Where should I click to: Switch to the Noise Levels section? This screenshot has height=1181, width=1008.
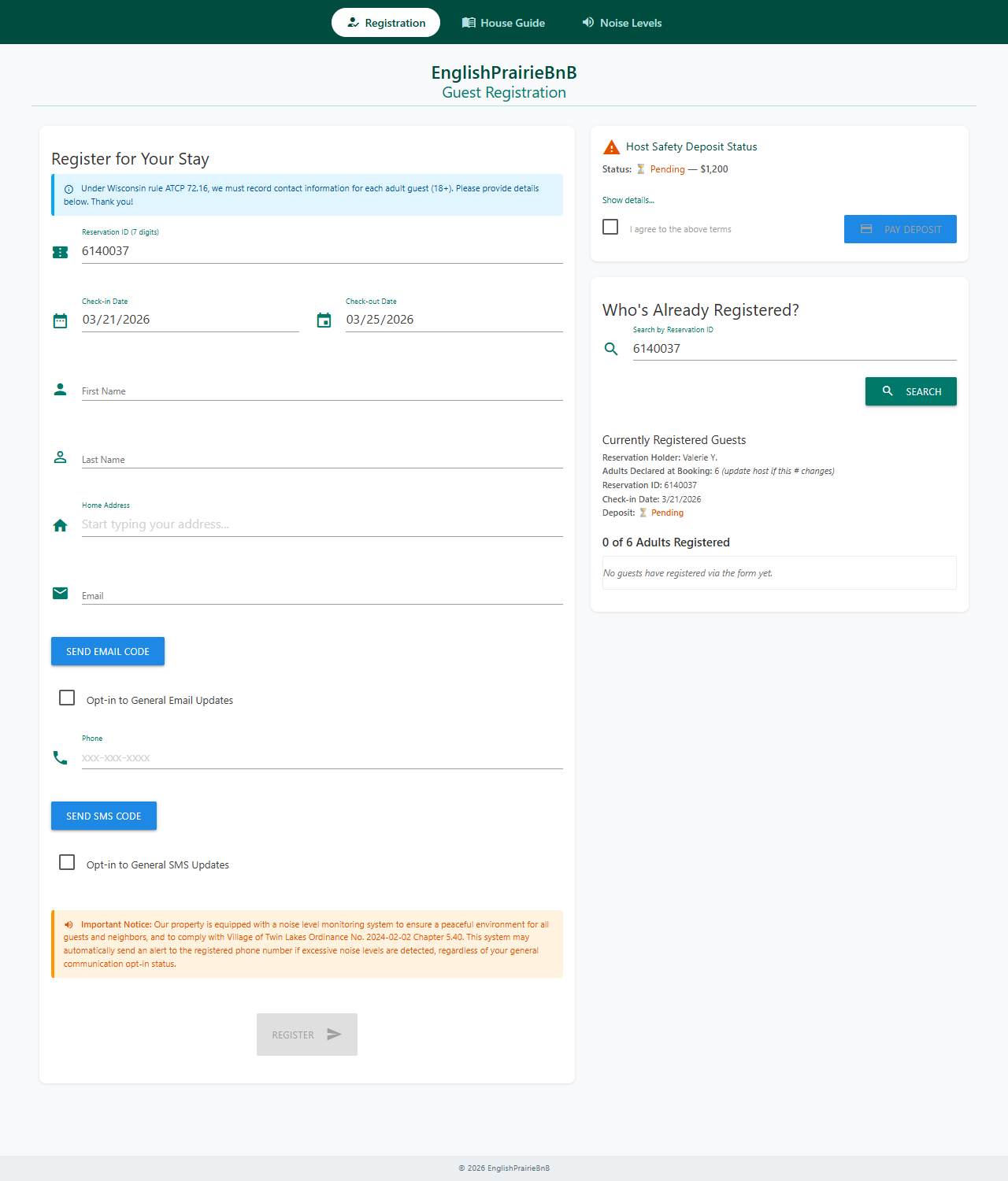[621, 22]
